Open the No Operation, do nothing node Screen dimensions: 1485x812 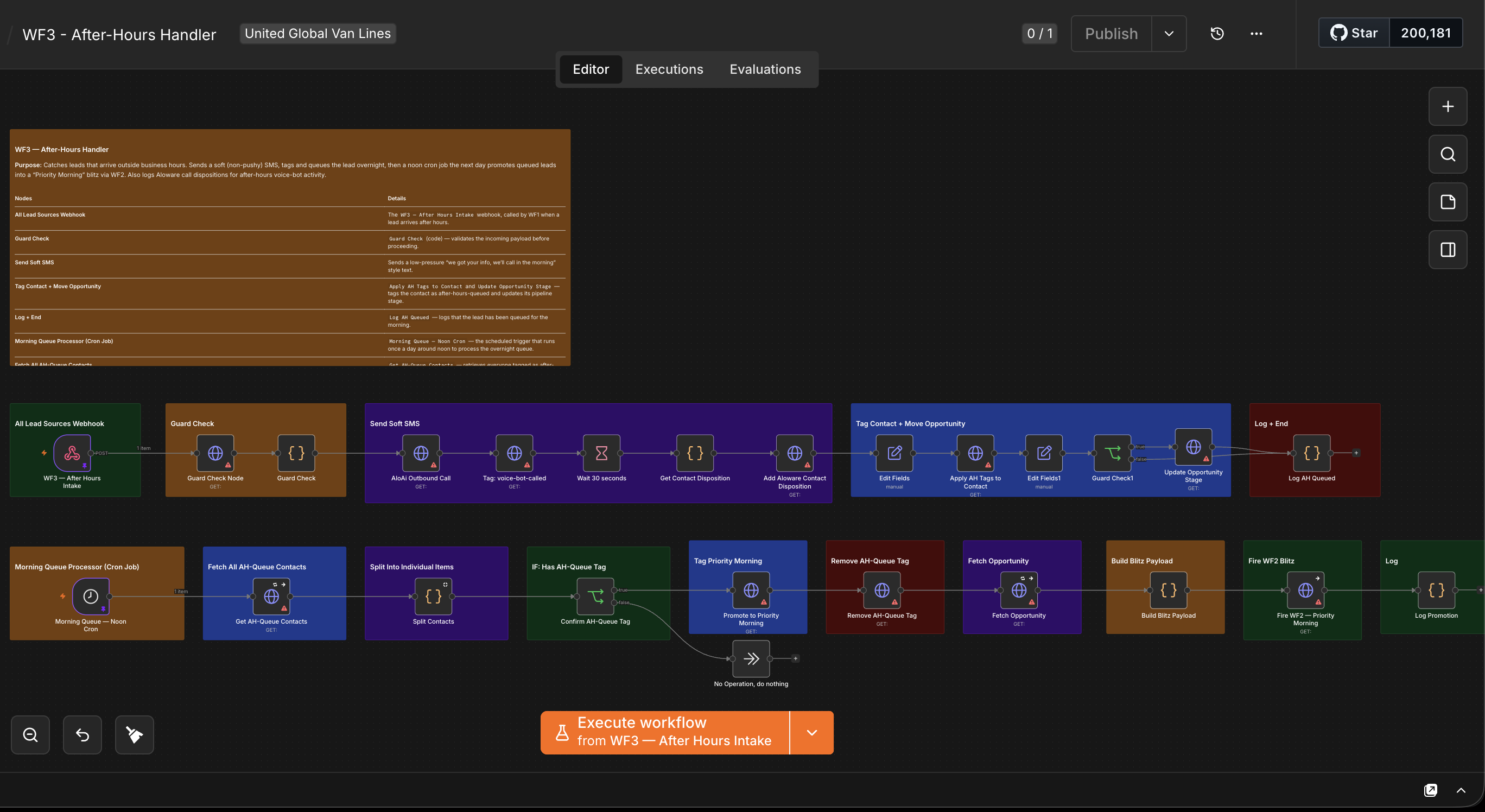click(751, 659)
